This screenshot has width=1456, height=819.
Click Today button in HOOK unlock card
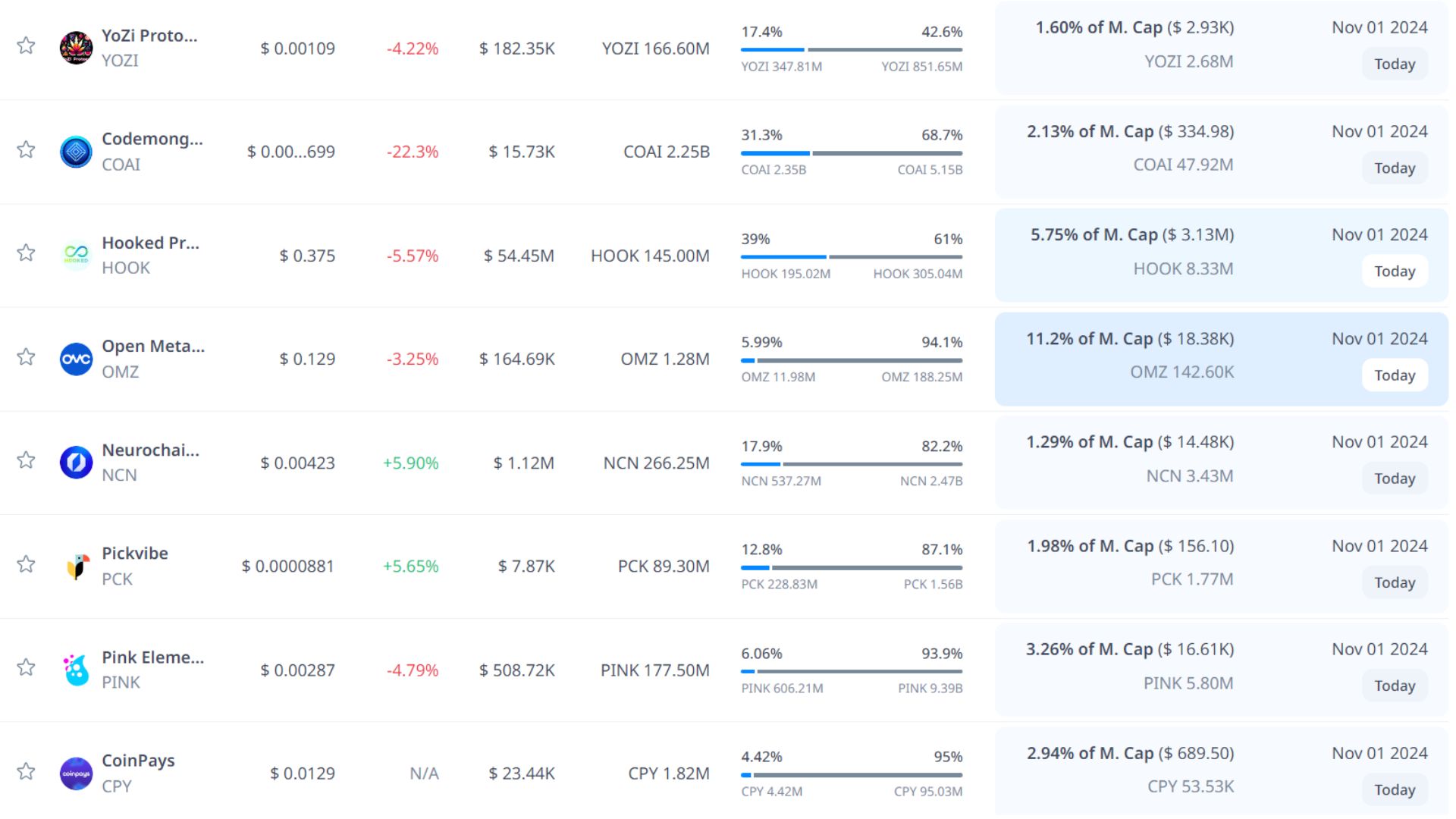tap(1394, 271)
